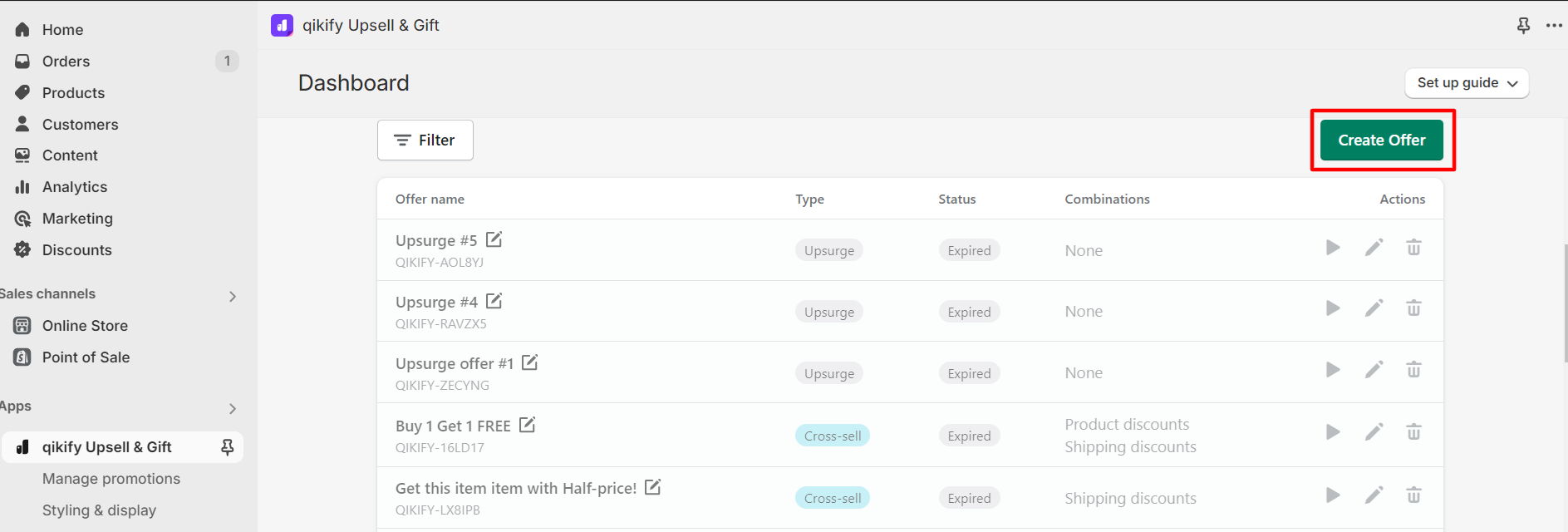Rename the Get this item with Half-price title
1568x532 pixels.
coord(653,487)
